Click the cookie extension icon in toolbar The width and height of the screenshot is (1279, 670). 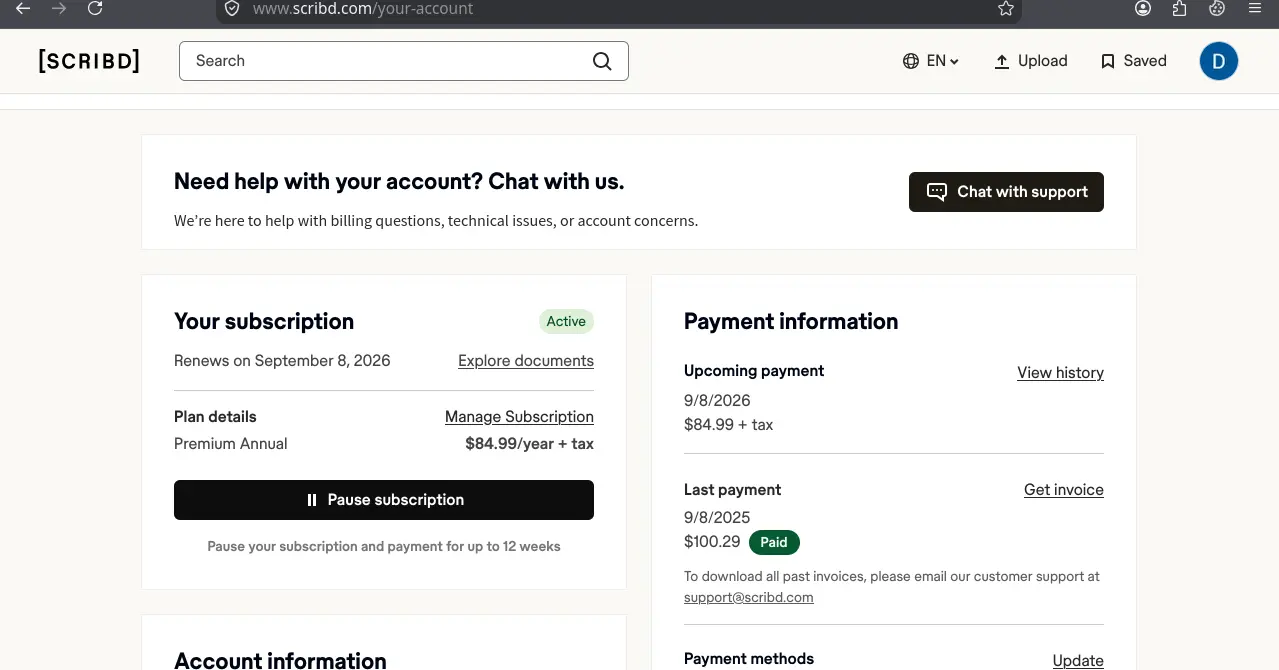click(x=1217, y=8)
